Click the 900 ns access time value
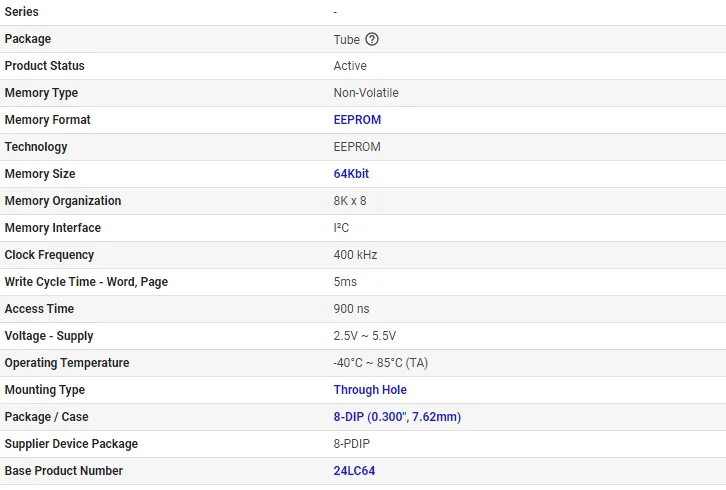The height and width of the screenshot is (490, 726). (x=353, y=309)
